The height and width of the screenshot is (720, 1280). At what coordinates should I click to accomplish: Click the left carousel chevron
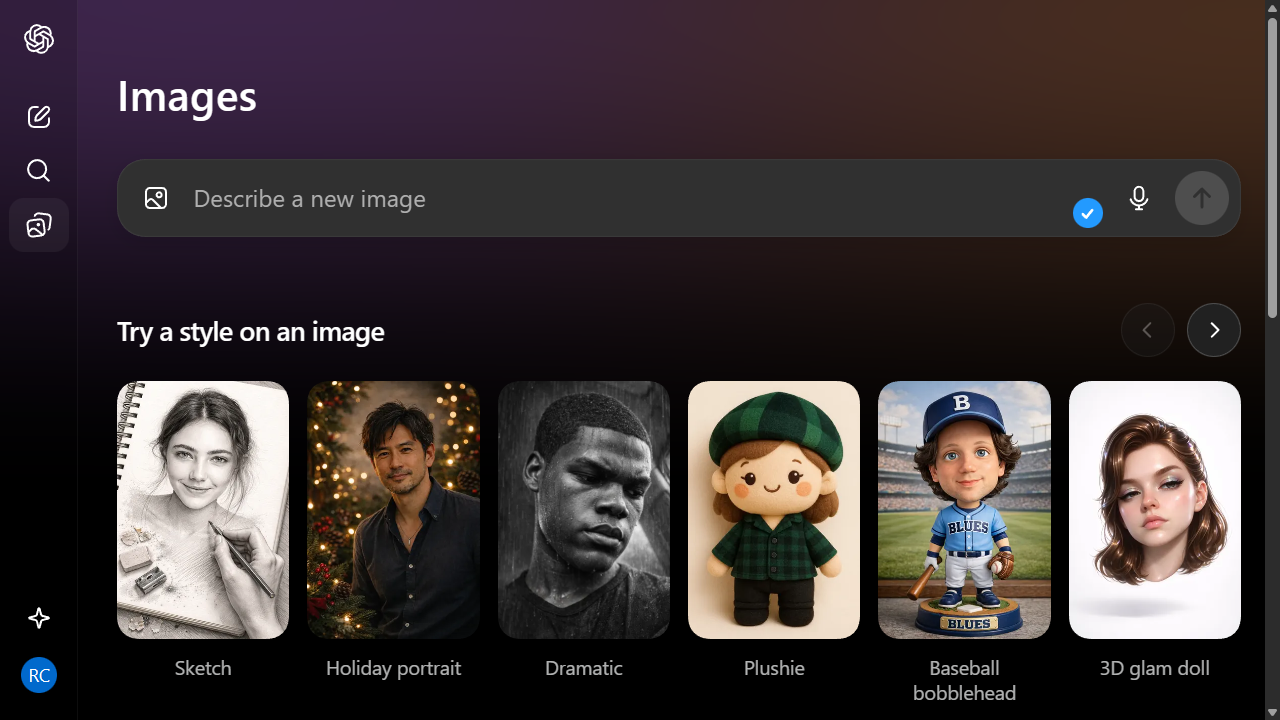coord(1147,329)
